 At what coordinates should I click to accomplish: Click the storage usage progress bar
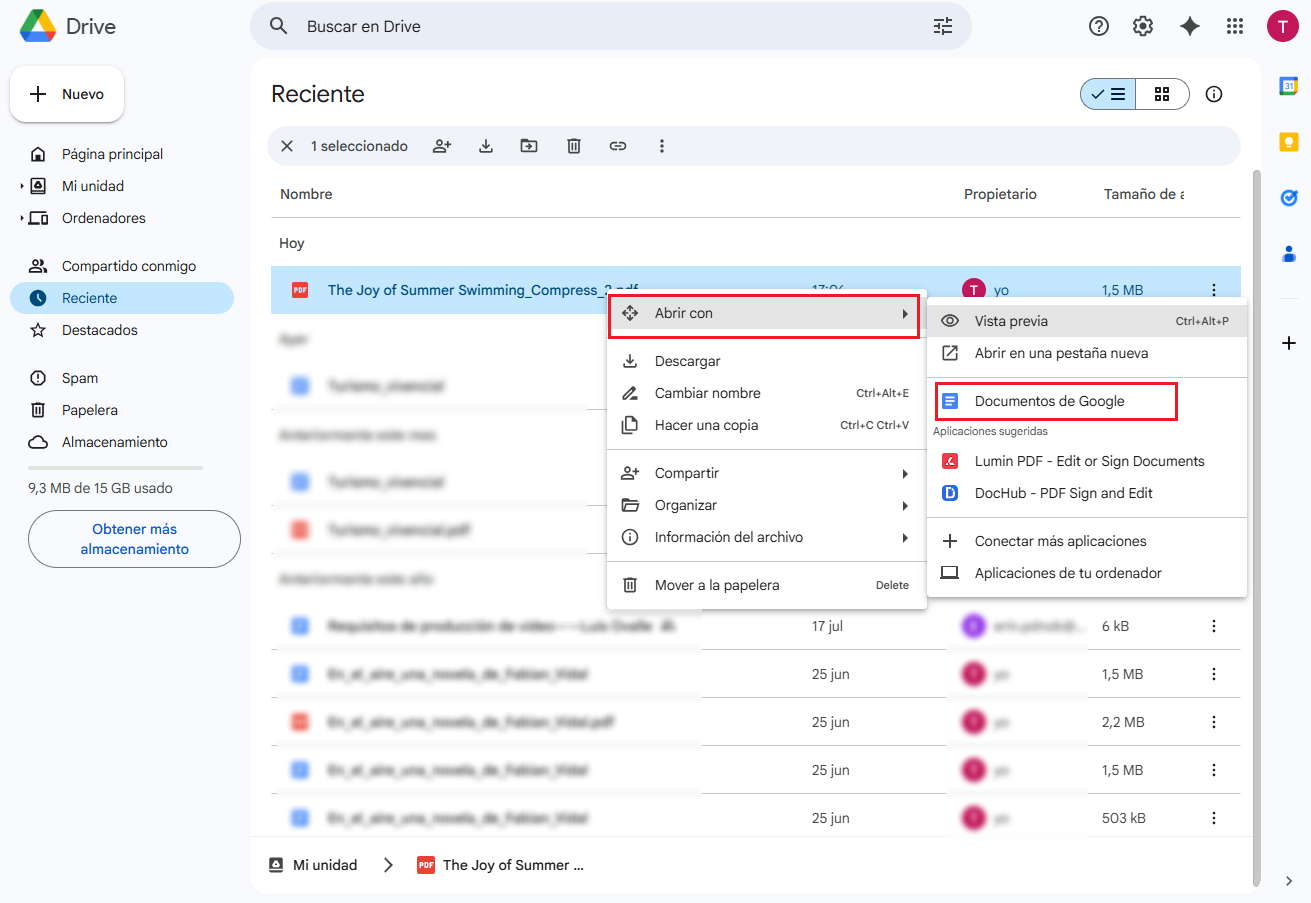click(115, 468)
